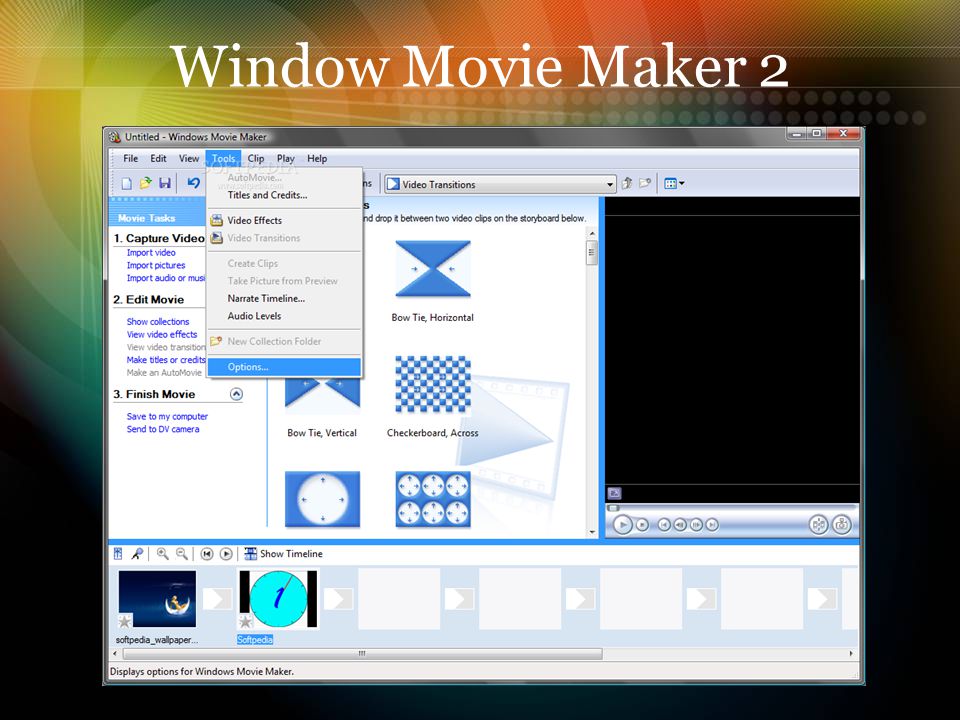Choose Titles and Credits... menu item

[x=284, y=195]
